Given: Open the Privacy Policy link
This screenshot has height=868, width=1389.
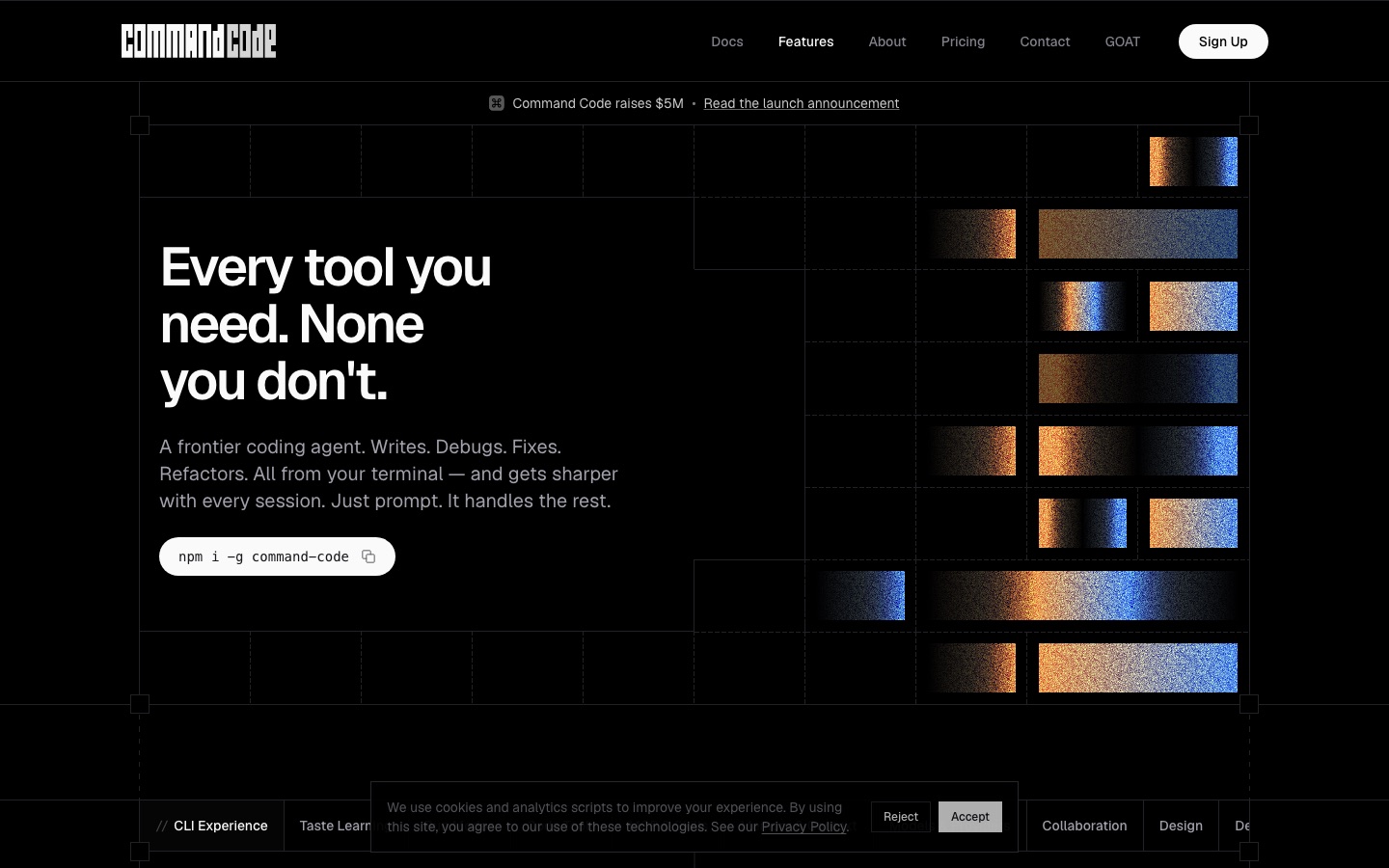Looking at the screenshot, I should (803, 827).
